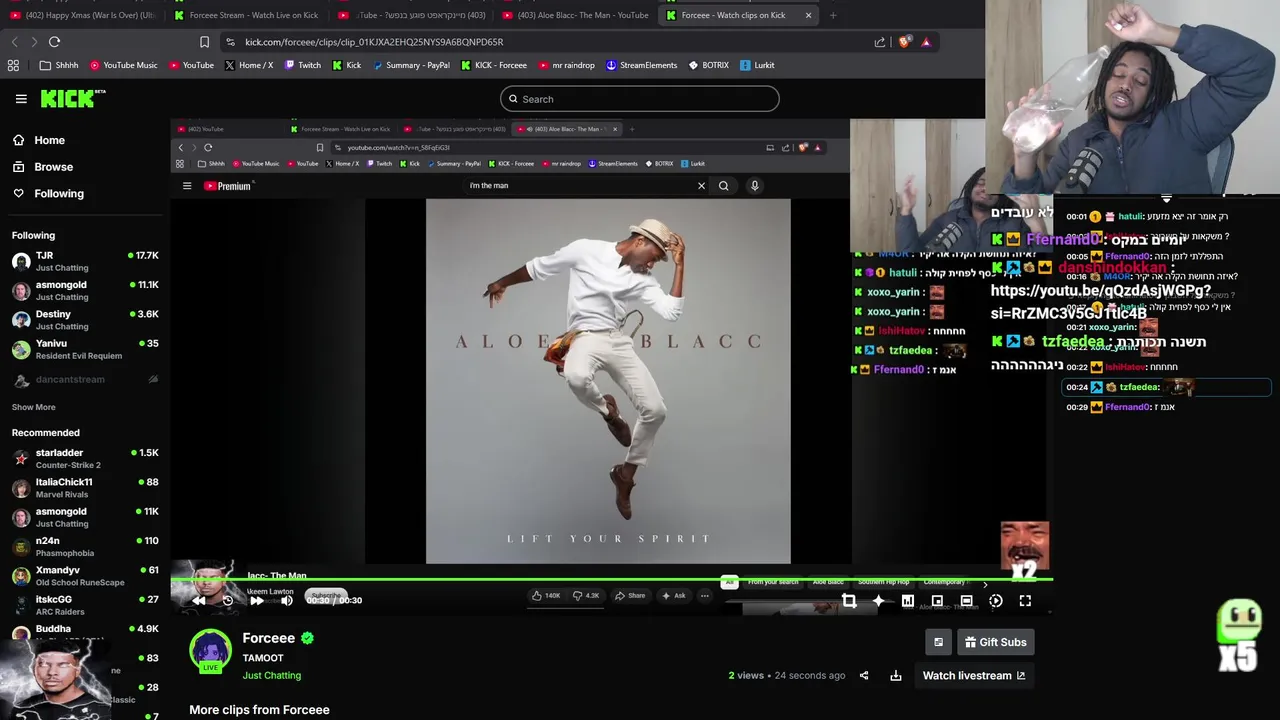1280x720 pixels.
Task: Toggle mini player mode
Action: click(937, 600)
